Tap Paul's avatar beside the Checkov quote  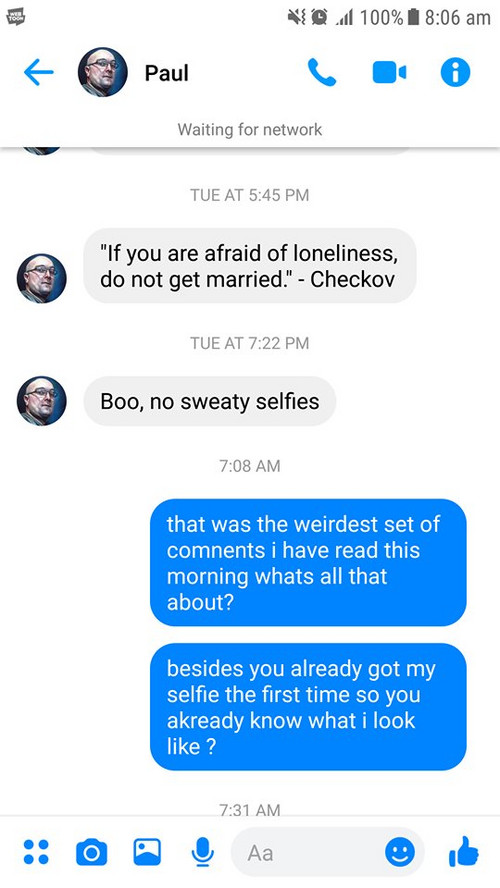(41, 278)
